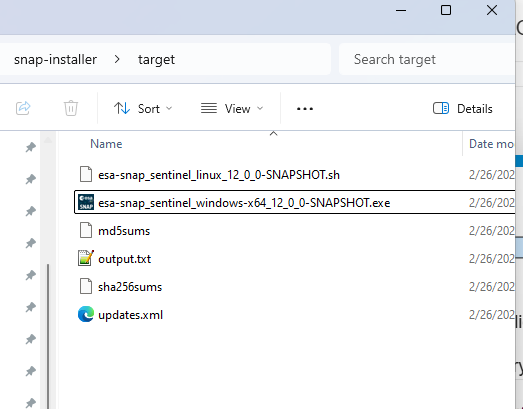Click the Edge browser icon of updates.xml

(x=86, y=314)
